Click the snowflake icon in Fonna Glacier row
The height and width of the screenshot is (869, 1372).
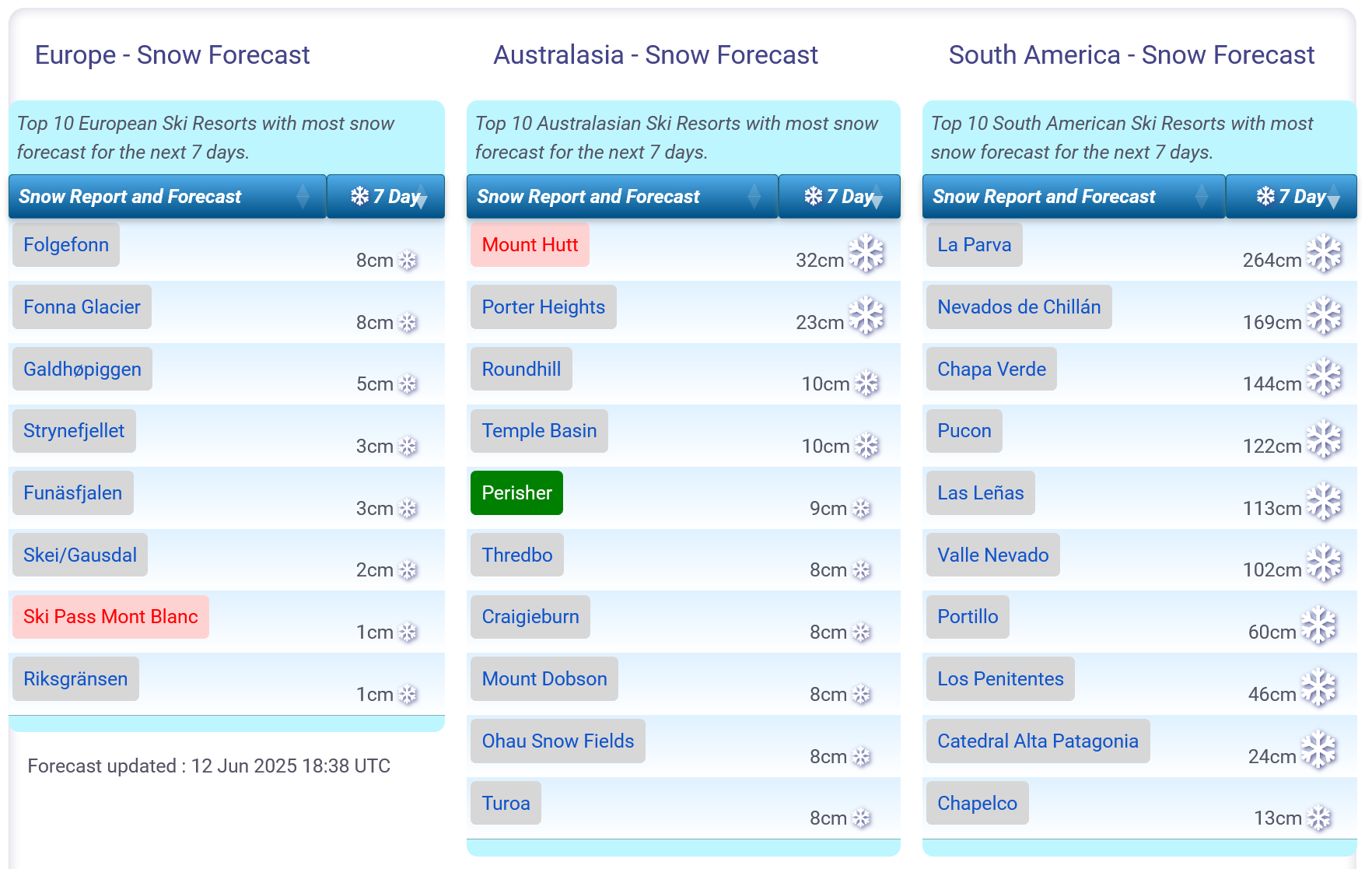pos(408,322)
